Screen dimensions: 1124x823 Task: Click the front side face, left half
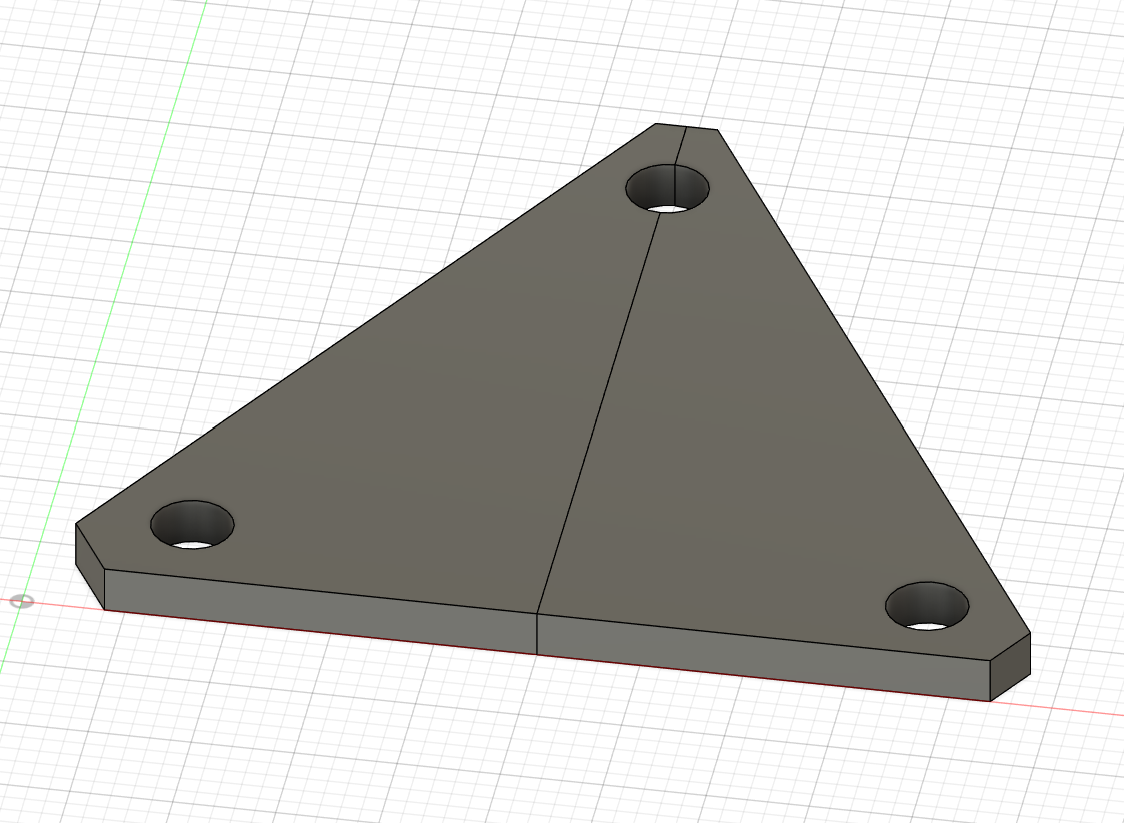(320, 613)
